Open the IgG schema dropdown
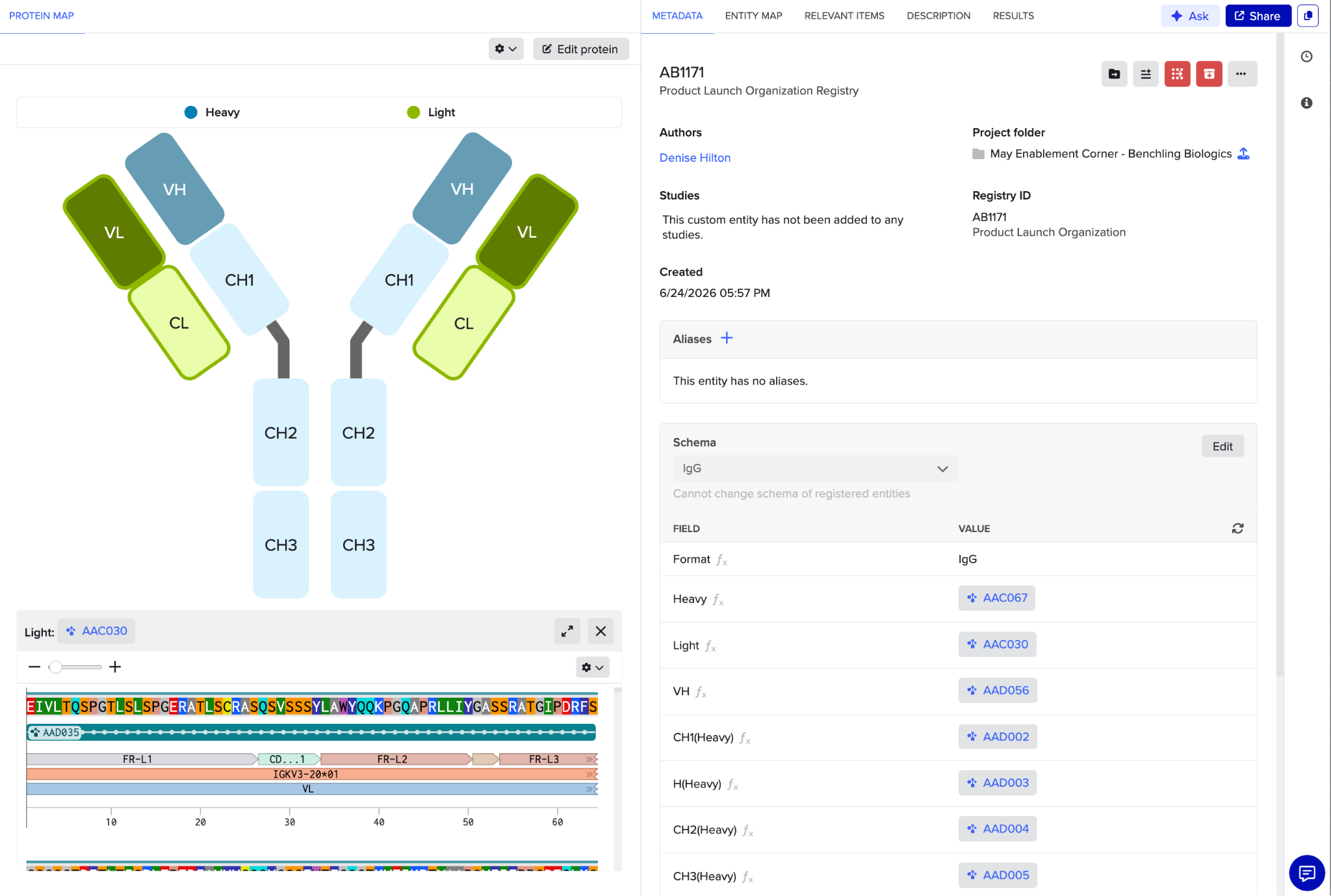Viewport: 1331px width, 896px height. click(x=815, y=468)
